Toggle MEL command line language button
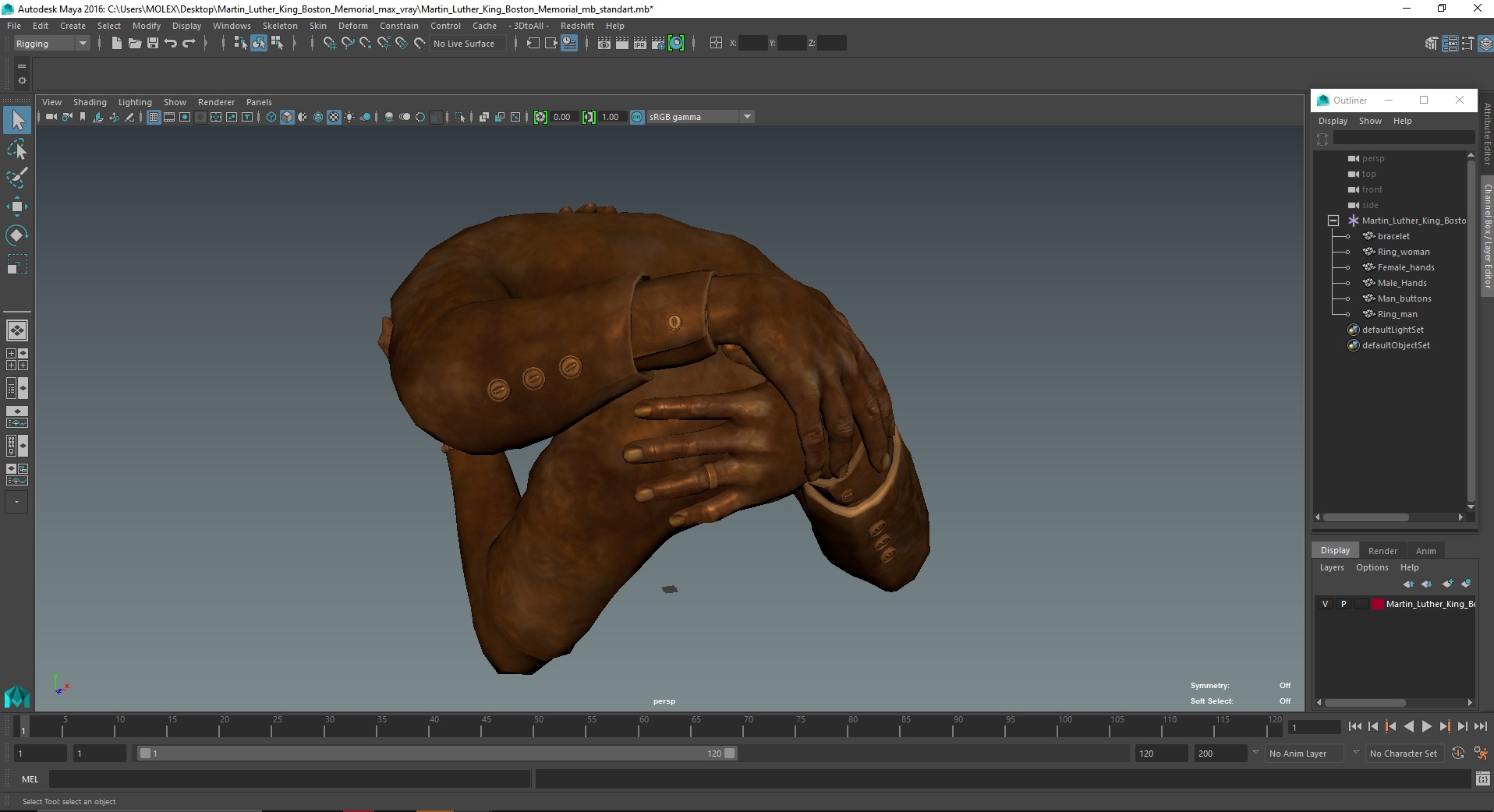The height and width of the screenshot is (812, 1494). 30,778
